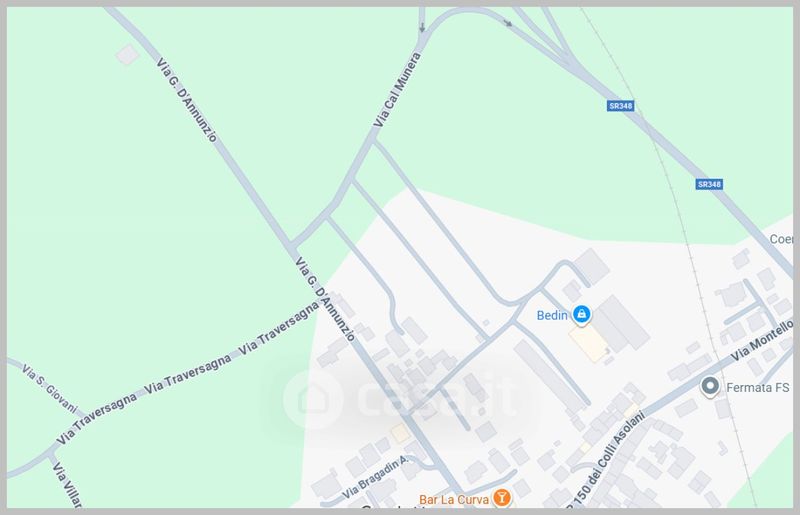
Task: Click the Bedin shopping bag marker icon
Action: pos(581,314)
